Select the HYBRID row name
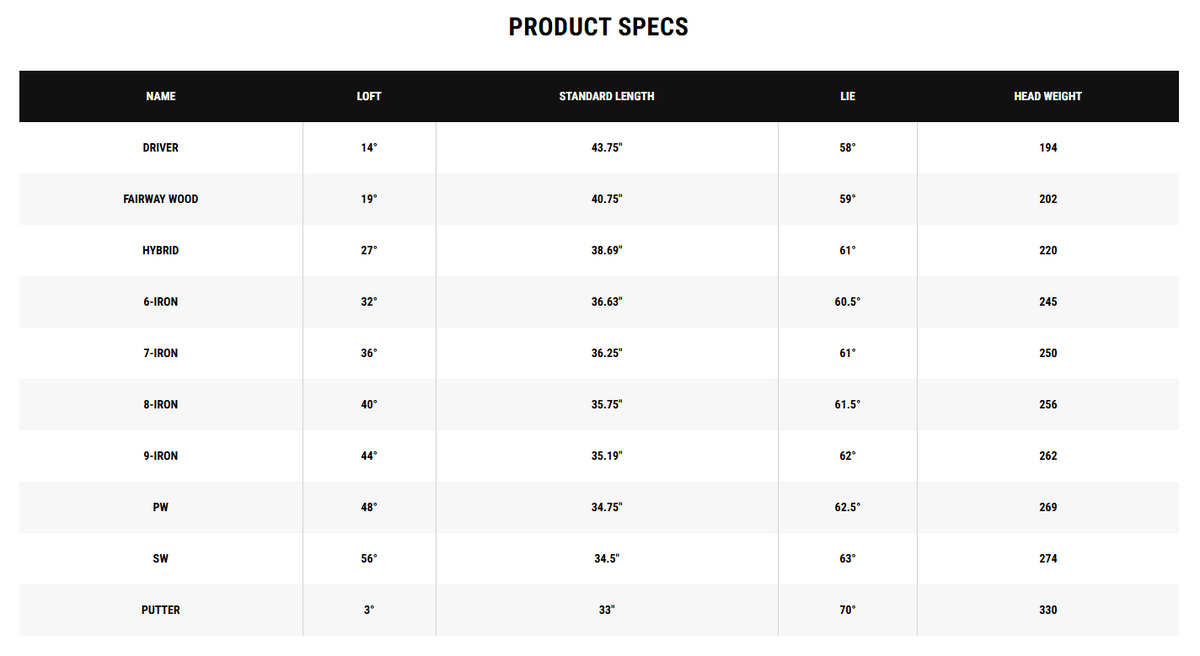 [160, 250]
